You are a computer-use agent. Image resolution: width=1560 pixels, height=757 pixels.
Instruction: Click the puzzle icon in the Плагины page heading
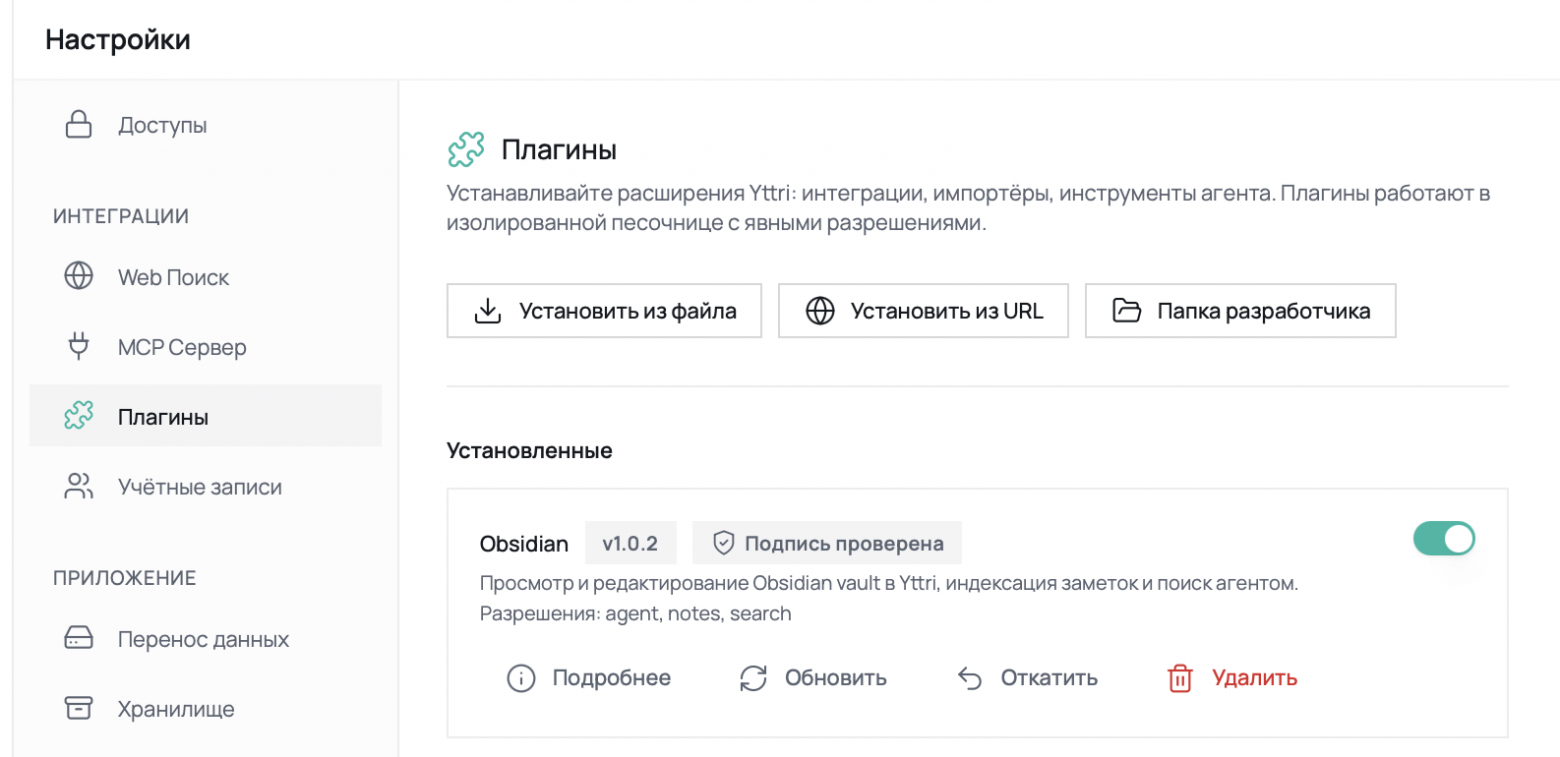pyautogui.click(x=466, y=151)
